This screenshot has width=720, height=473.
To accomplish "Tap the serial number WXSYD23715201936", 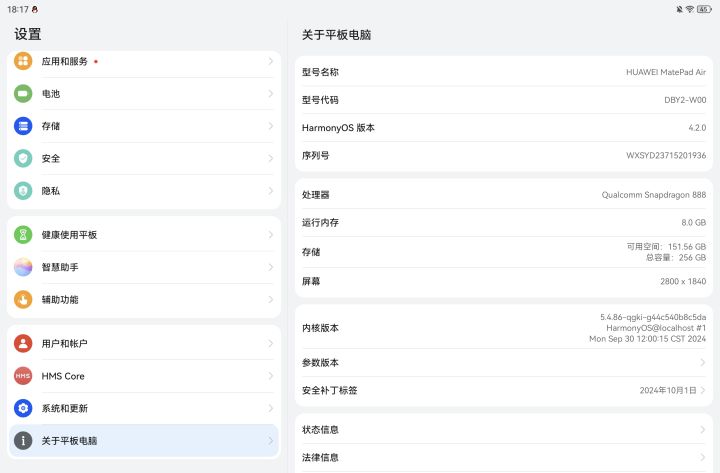I will pos(666,155).
